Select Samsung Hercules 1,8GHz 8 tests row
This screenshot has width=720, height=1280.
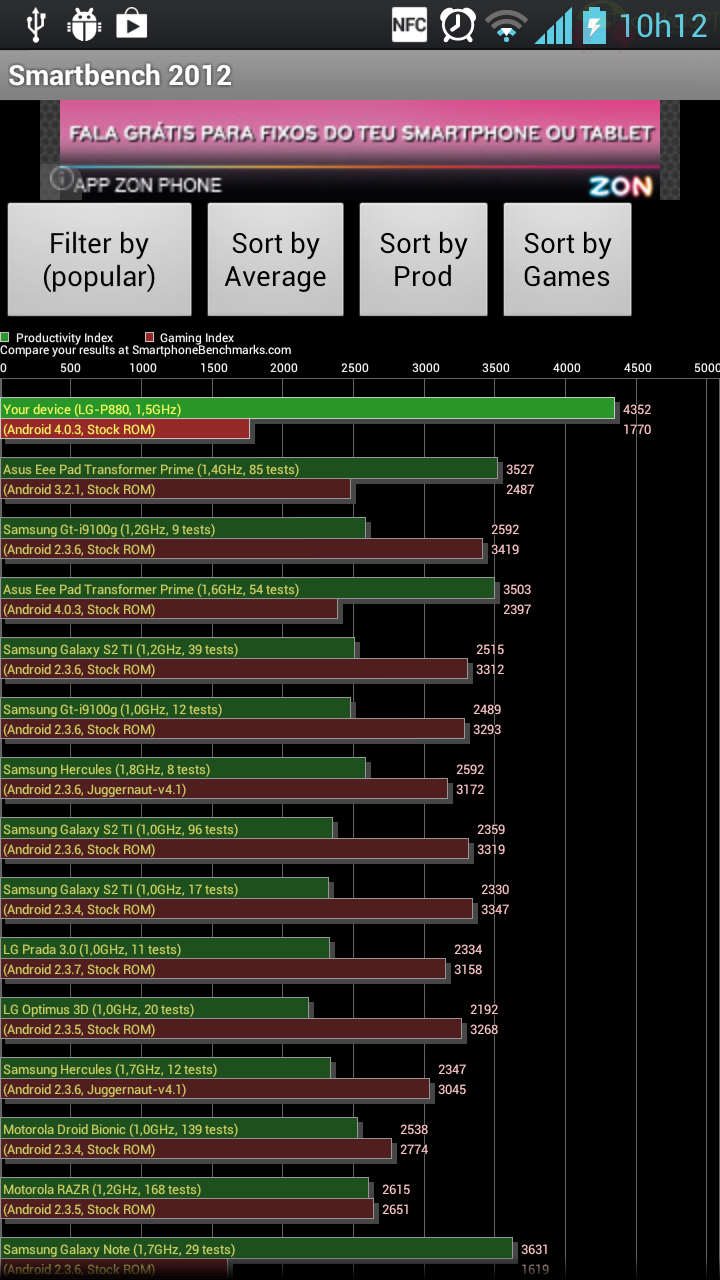click(x=183, y=769)
